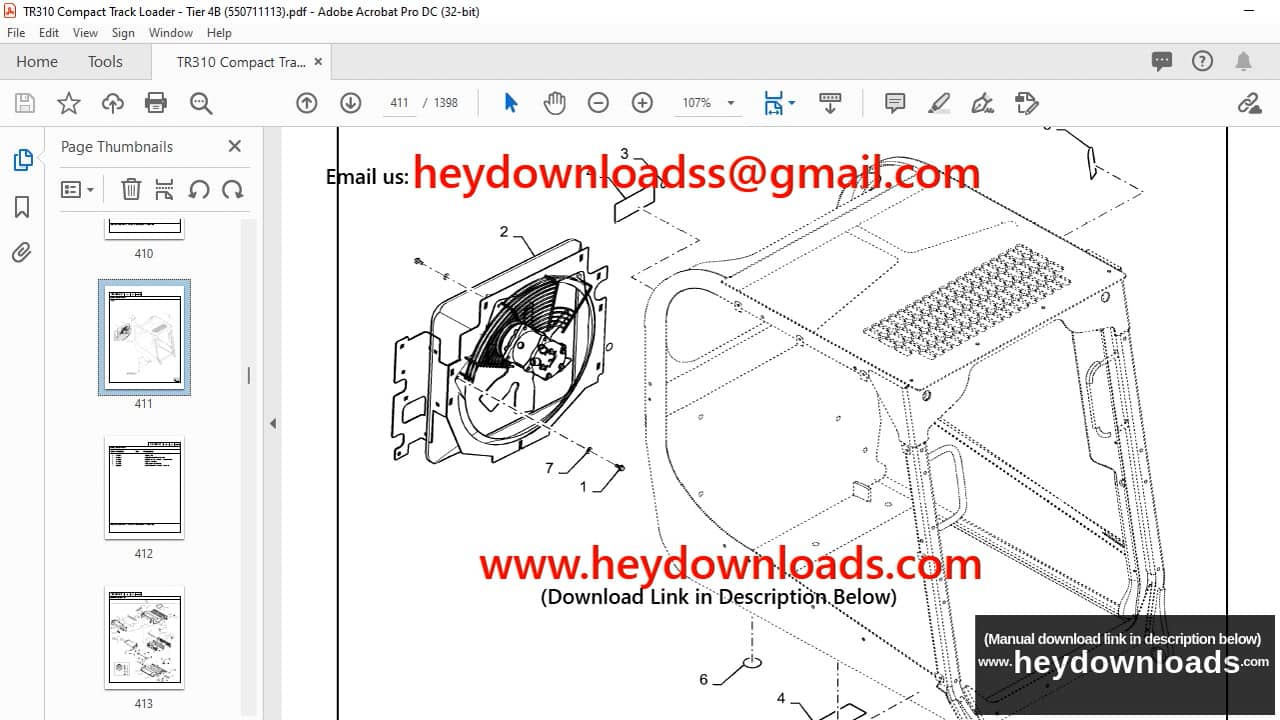Click the read mode keyboard icon
The width and height of the screenshot is (1280, 720).
830,103
